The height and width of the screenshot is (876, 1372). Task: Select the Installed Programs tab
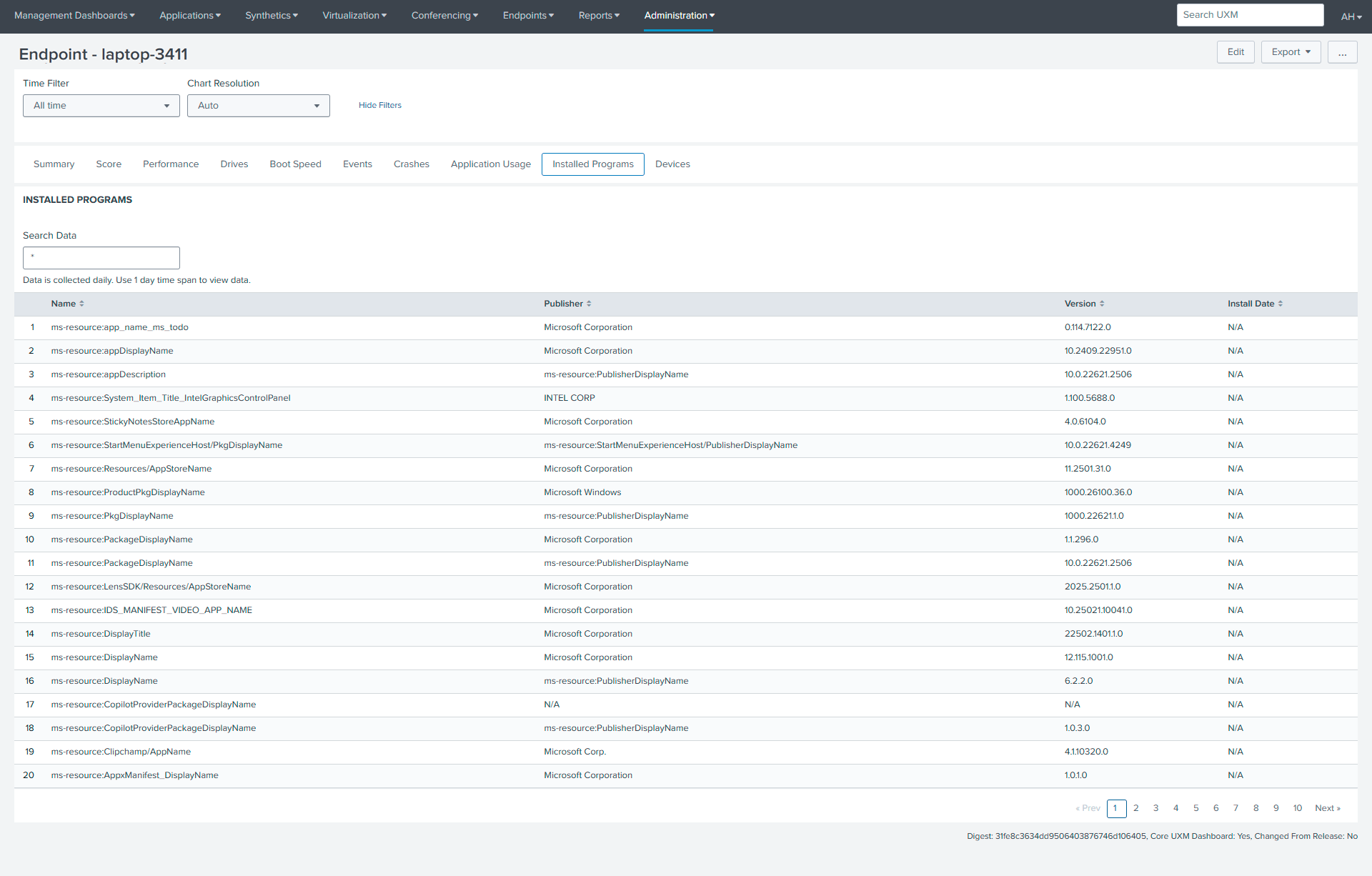[x=593, y=164]
